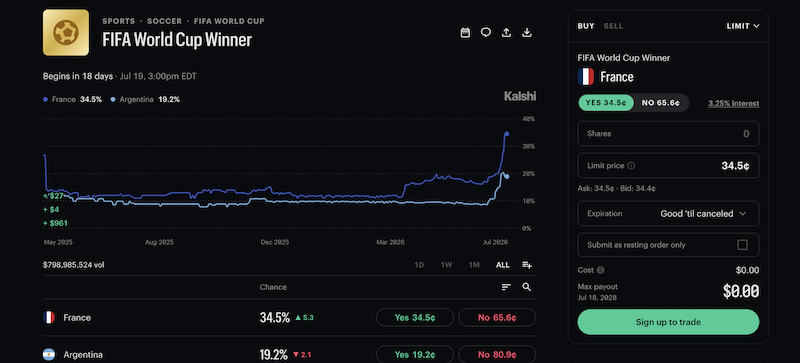This screenshot has width=800, height=363.
Task: Select the NO 65.6¢ toggle option
Action: pos(661,103)
